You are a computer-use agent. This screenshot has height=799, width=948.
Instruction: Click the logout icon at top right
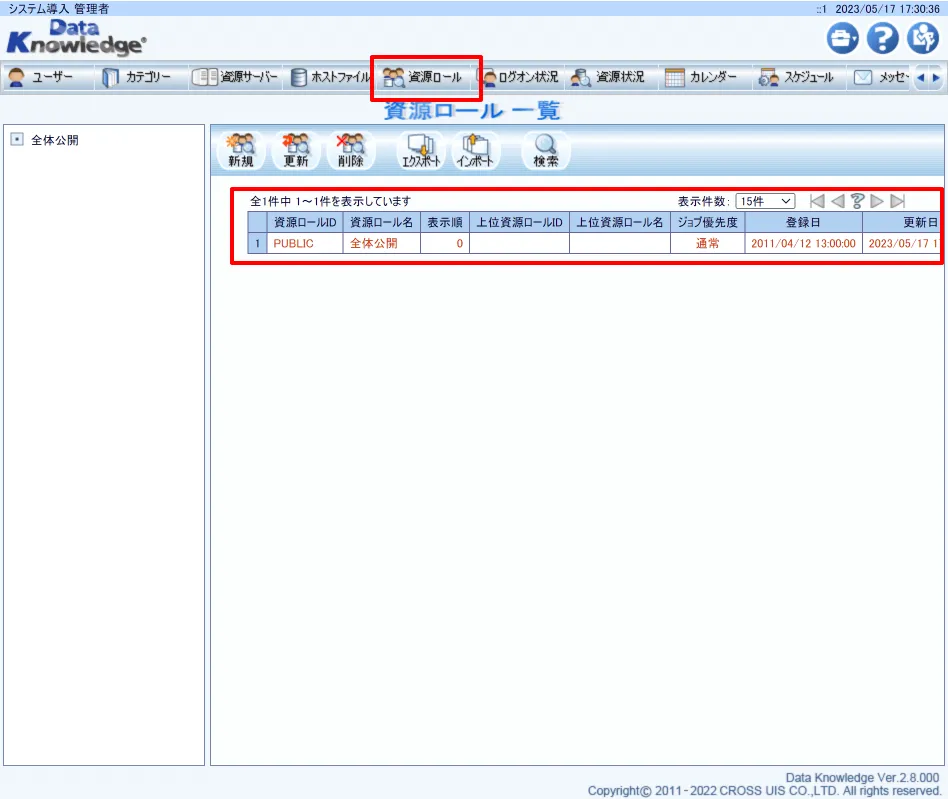(922, 39)
